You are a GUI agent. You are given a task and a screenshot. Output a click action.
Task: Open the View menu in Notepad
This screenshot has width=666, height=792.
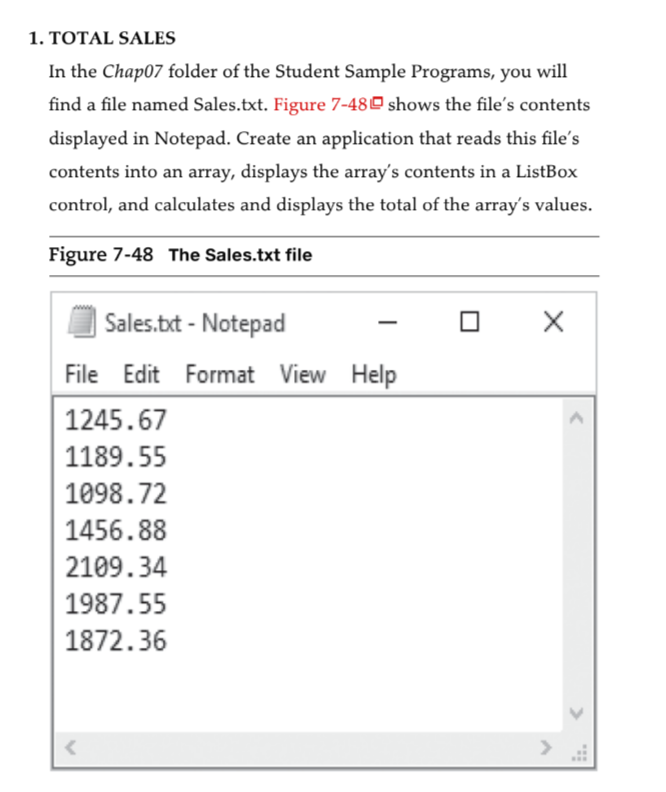[x=303, y=374]
